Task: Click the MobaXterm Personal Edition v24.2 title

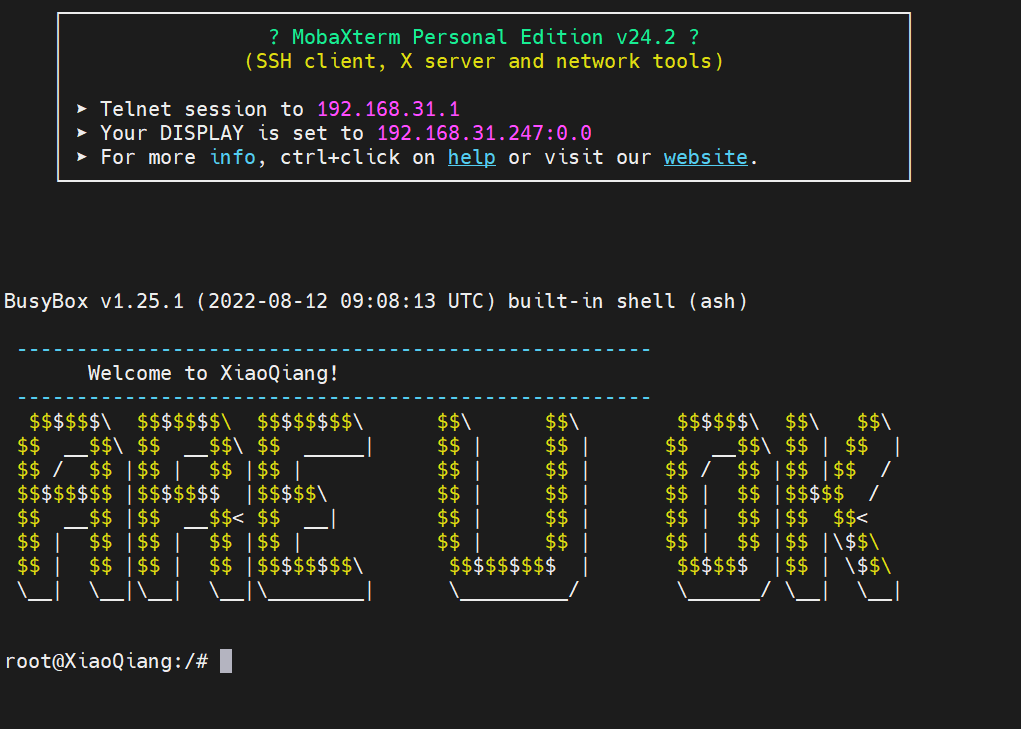Action: (x=484, y=37)
